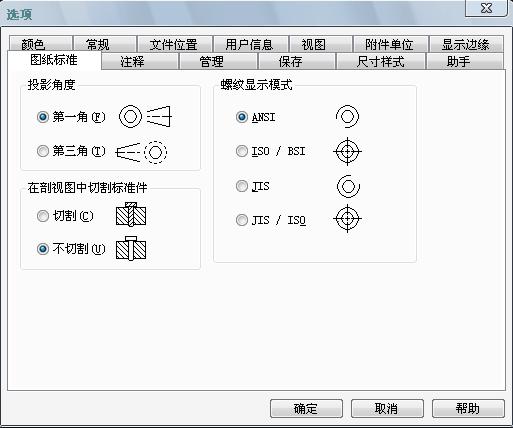Select the 第一角 (F) projection radio button
The width and height of the screenshot is (513, 428).
(x=43, y=117)
